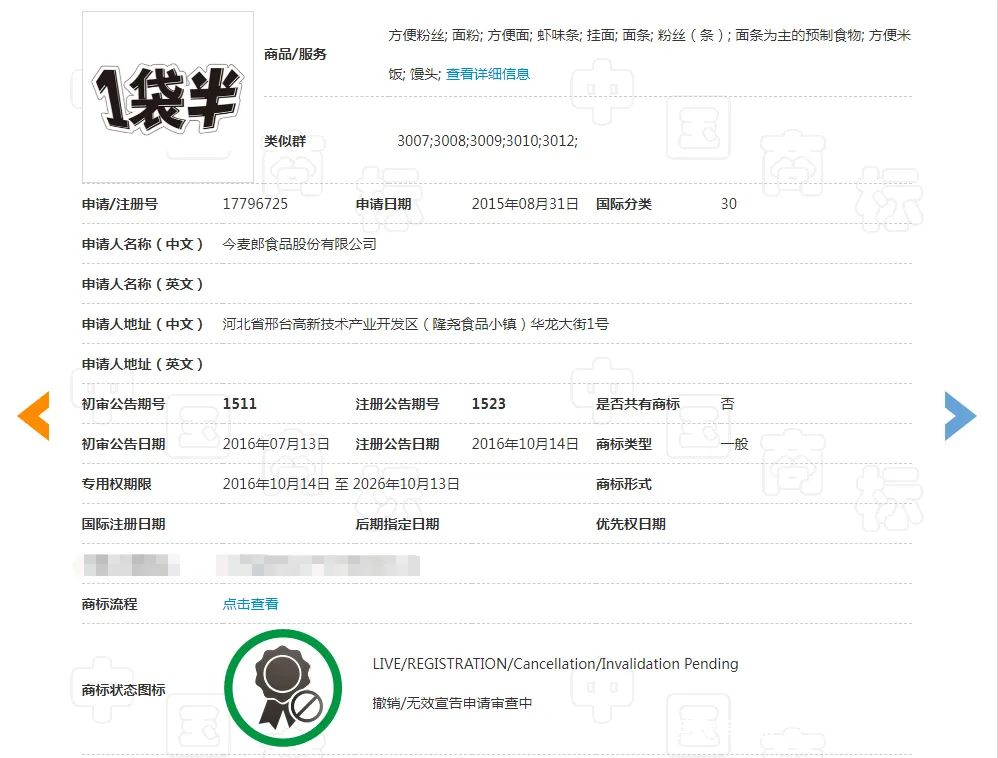Click the 专用权期限 label
The height and width of the screenshot is (758, 998).
[116, 484]
